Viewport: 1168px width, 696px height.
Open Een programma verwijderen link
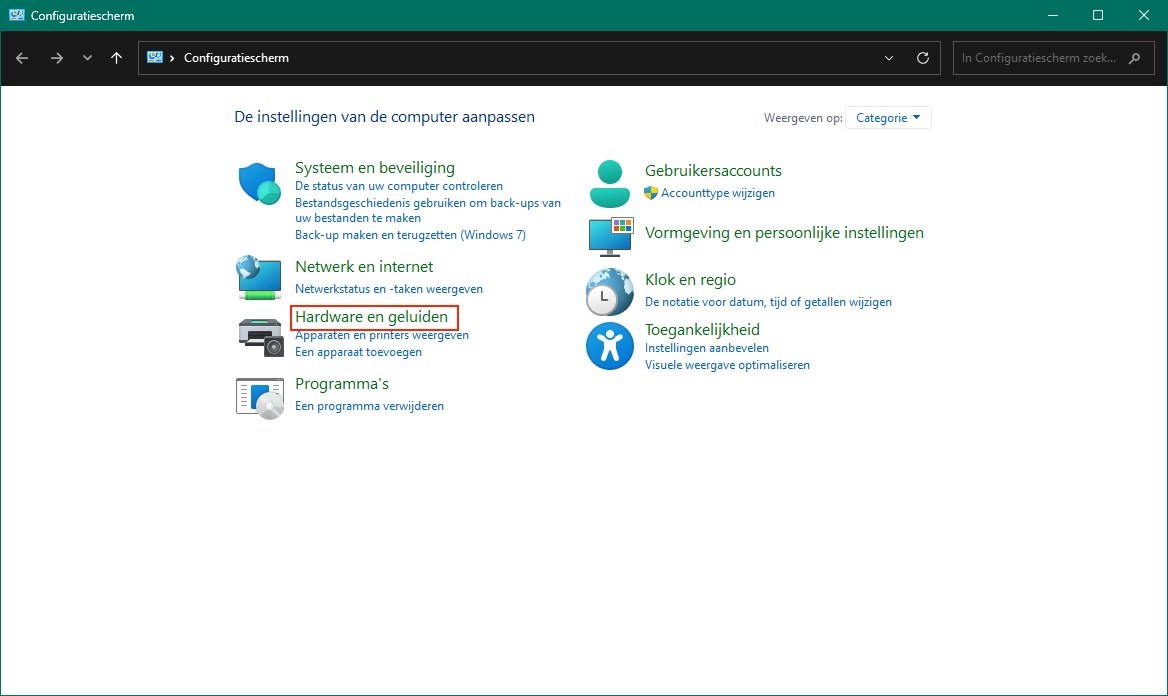tap(369, 406)
